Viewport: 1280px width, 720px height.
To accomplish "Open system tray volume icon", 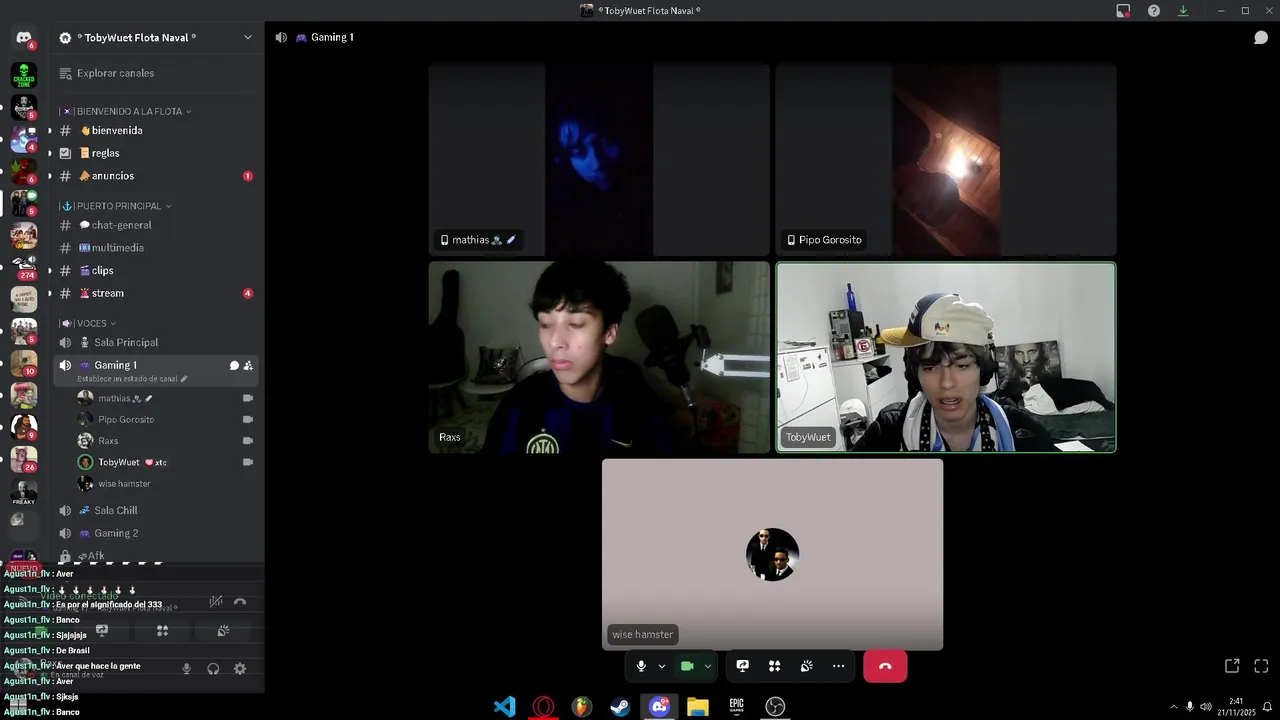I will pyautogui.click(x=1206, y=707).
